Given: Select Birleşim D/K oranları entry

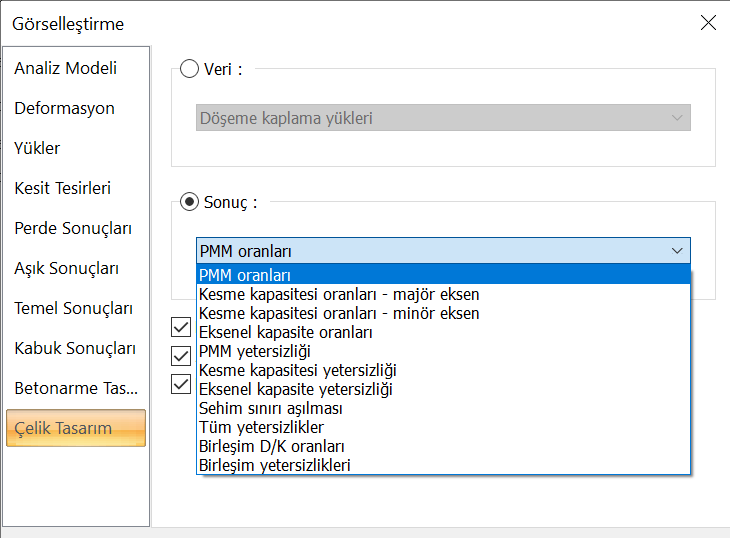Looking at the screenshot, I should pos(272,446).
